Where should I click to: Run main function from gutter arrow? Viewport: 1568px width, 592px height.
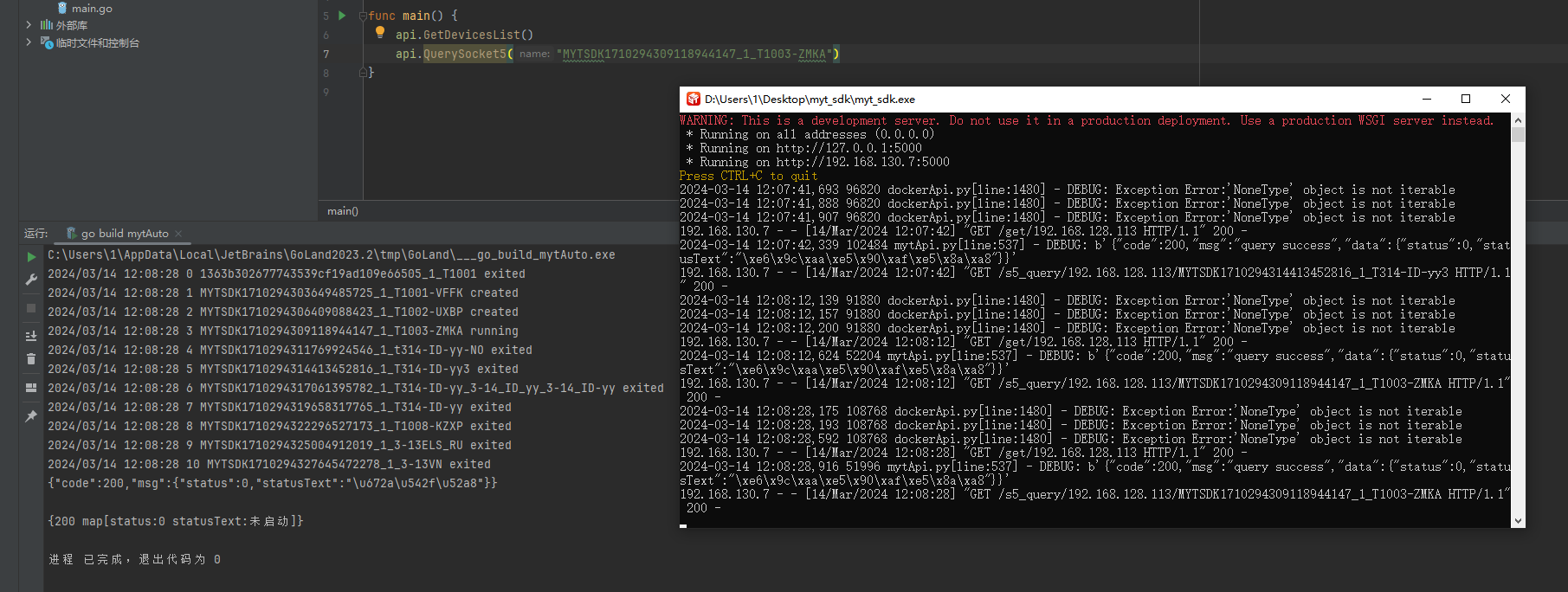pyautogui.click(x=342, y=16)
